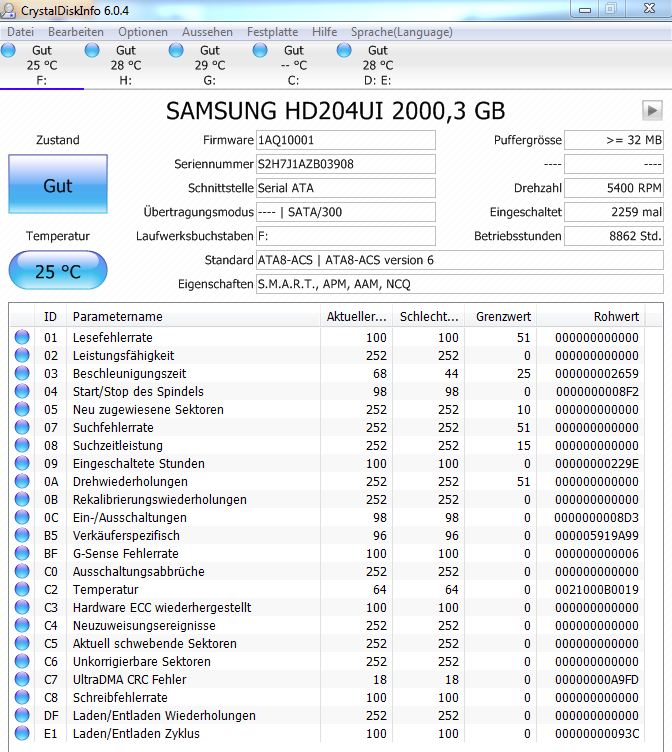Click the Übertragungsmodus field SATA/300
672x752 pixels.
[x=346, y=212]
